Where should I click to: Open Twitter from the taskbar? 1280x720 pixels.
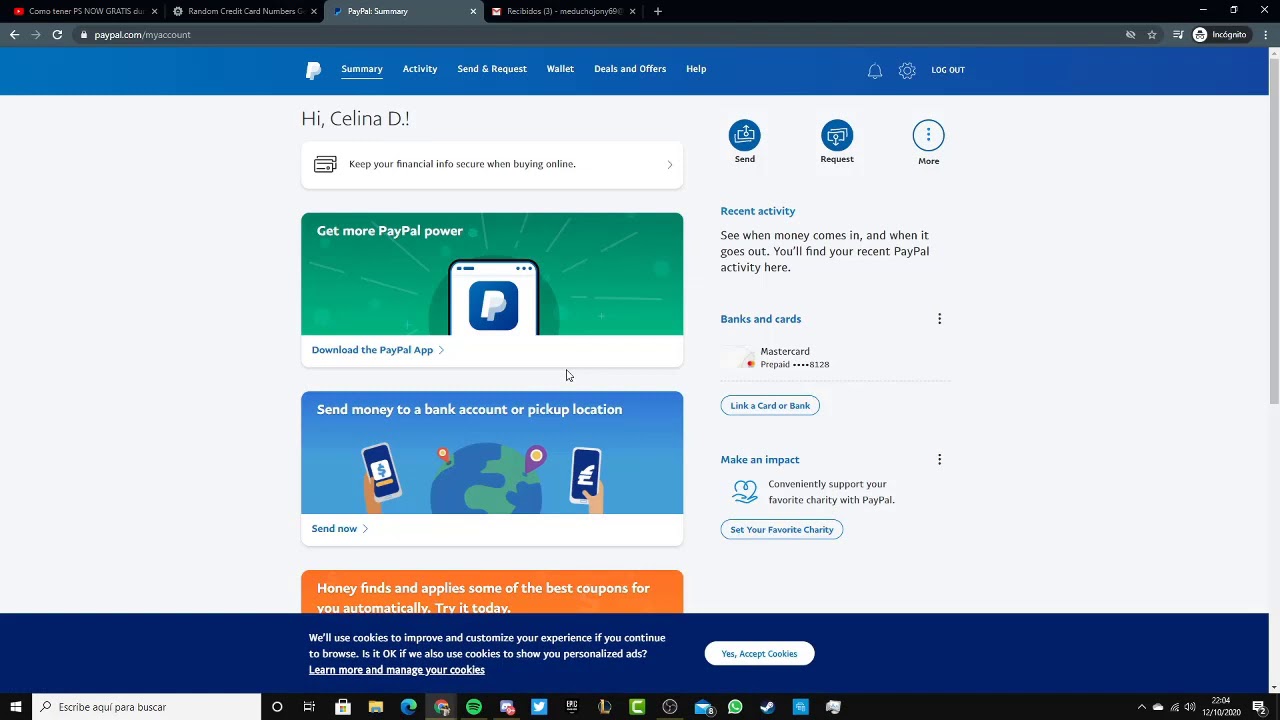539,707
